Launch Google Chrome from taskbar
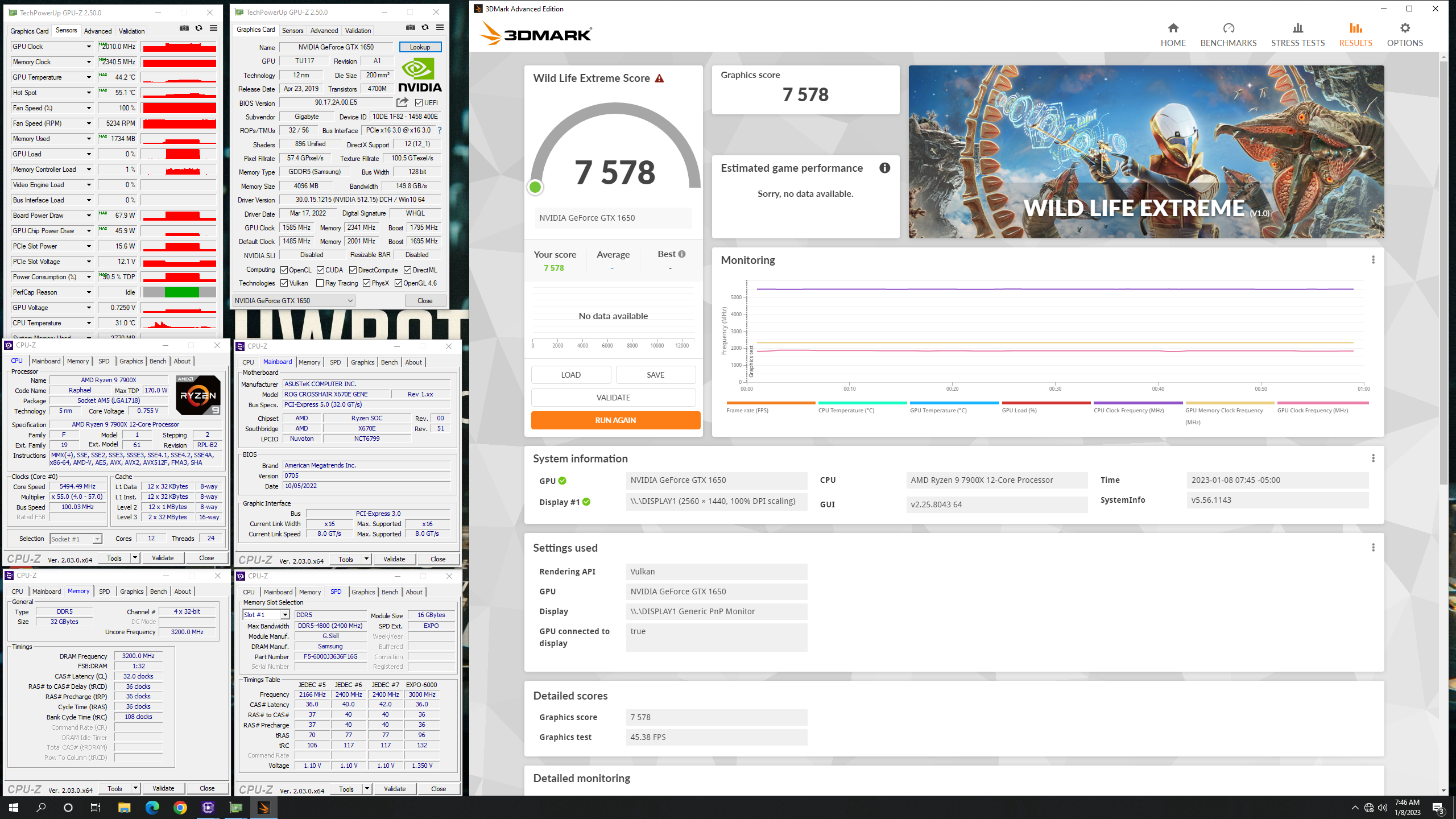The image size is (1456, 819). pos(180,808)
